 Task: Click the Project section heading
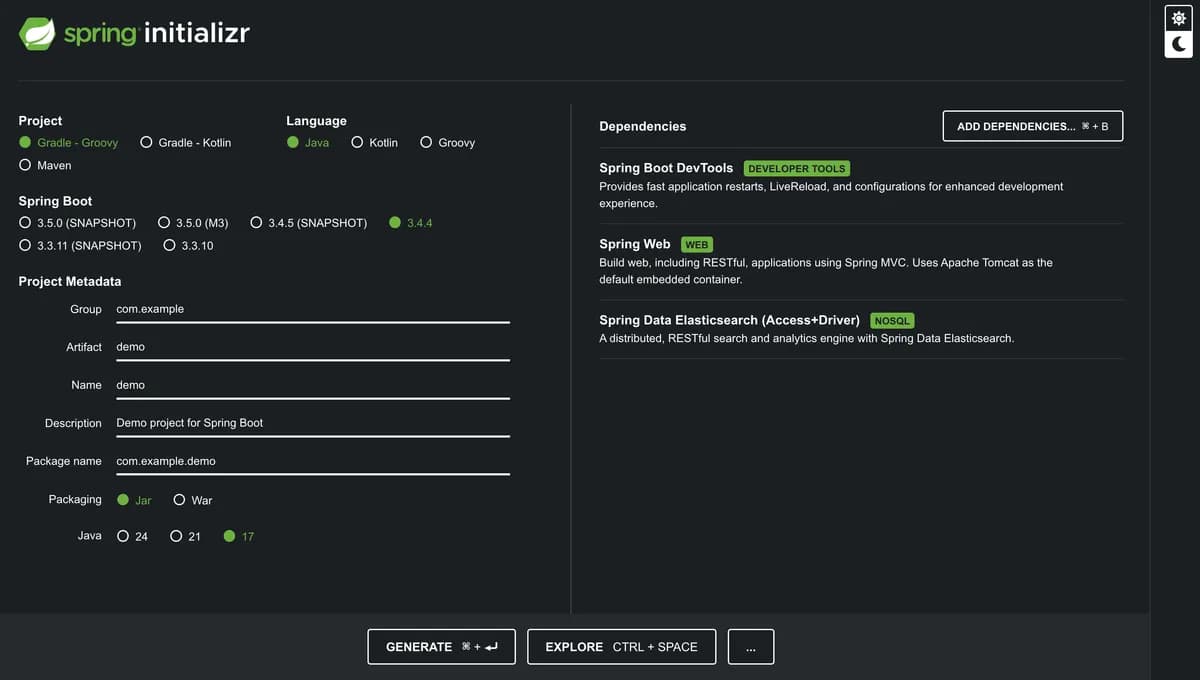(x=40, y=121)
